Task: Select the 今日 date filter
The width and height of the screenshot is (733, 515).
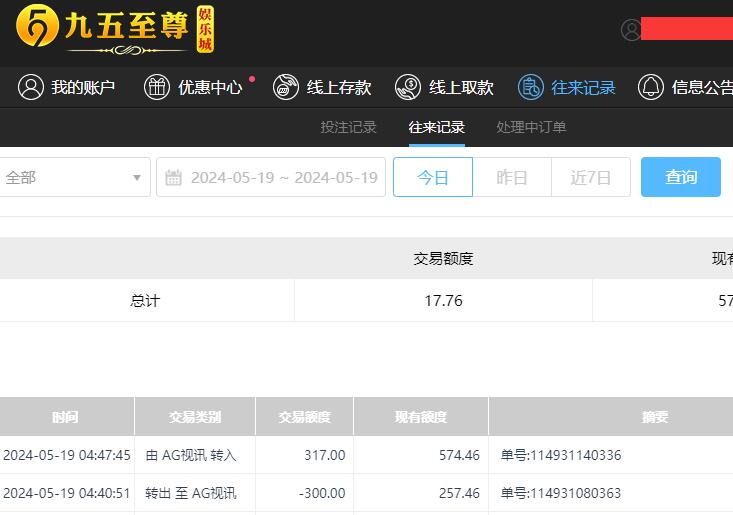Action: (433, 177)
